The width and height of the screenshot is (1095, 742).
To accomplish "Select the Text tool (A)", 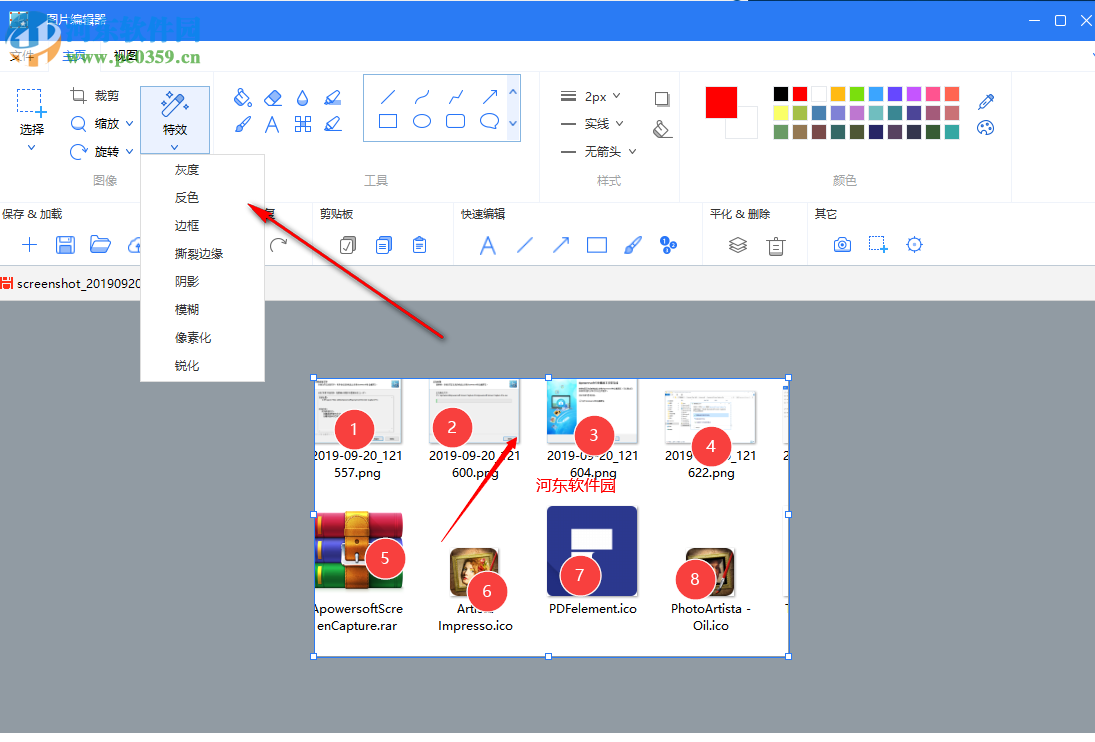I will (x=272, y=123).
